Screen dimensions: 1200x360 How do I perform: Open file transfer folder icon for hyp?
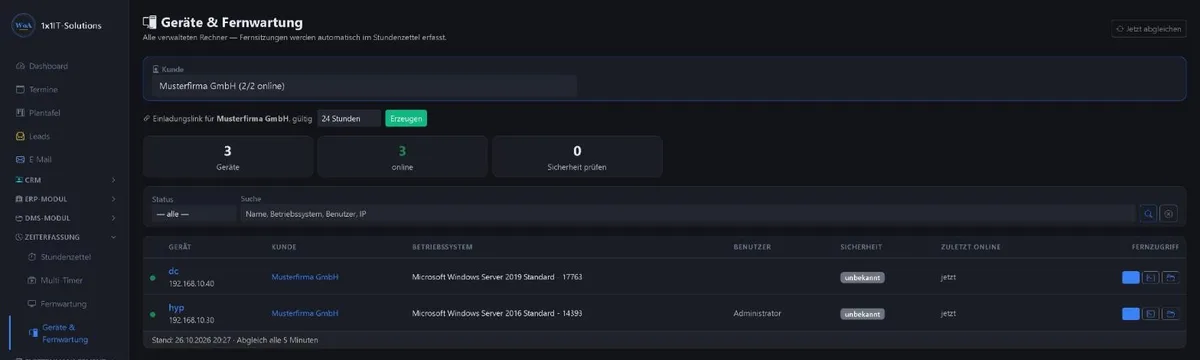1170,314
